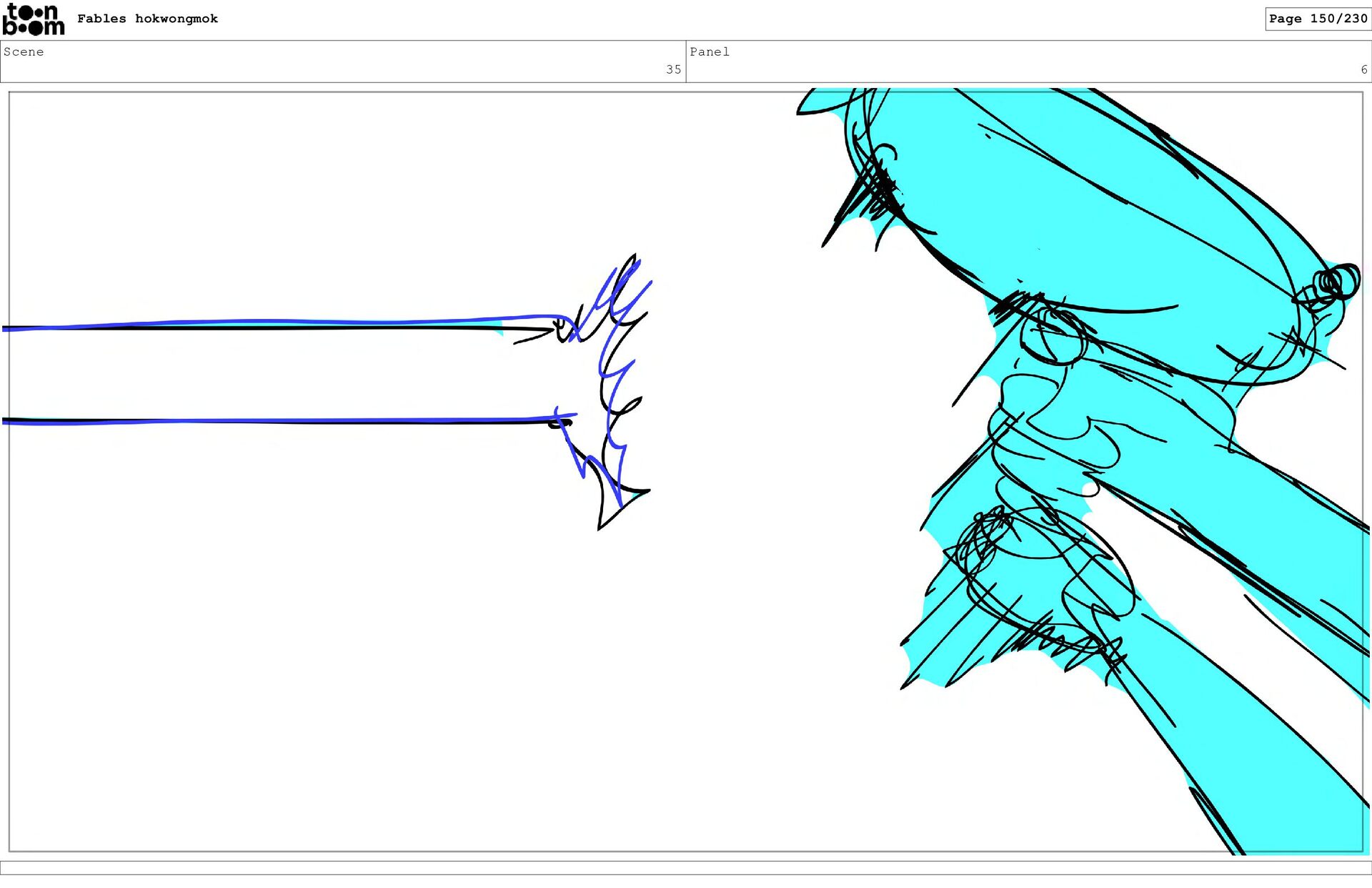Click the empty caption bar below the panel

point(686,867)
